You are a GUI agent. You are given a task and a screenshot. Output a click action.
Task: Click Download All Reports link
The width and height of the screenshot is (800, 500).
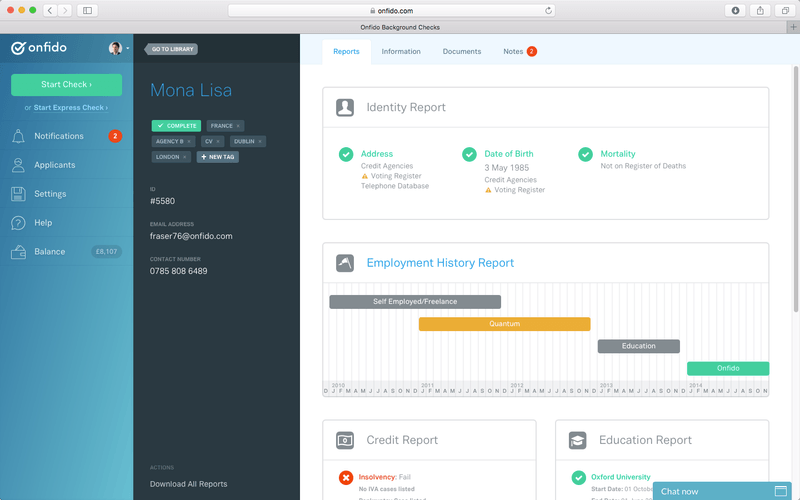[x=188, y=484]
